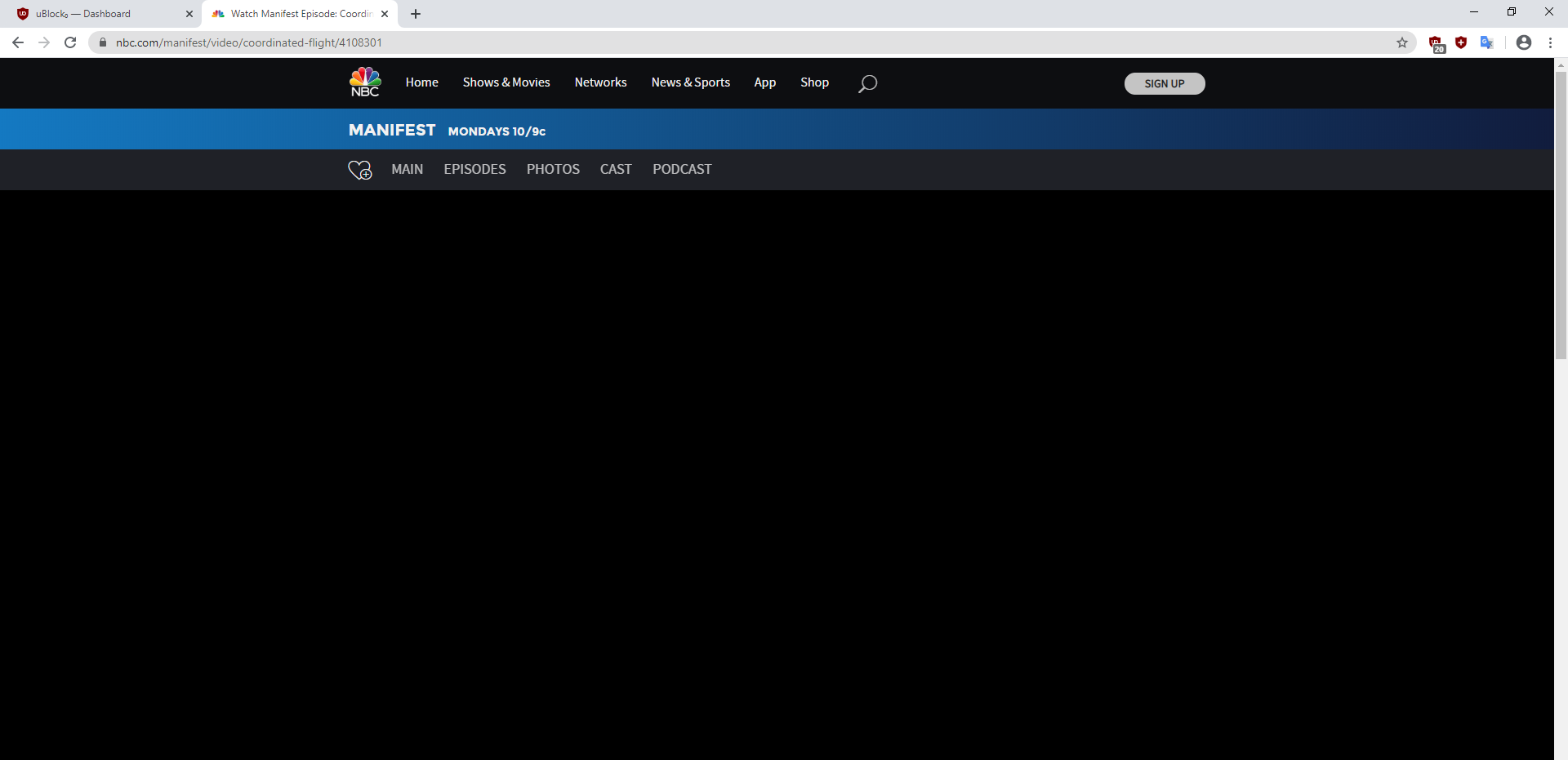Close the Watch Manifest Episode tab
This screenshot has height=760, width=1568.
pyautogui.click(x=385, y=14)
